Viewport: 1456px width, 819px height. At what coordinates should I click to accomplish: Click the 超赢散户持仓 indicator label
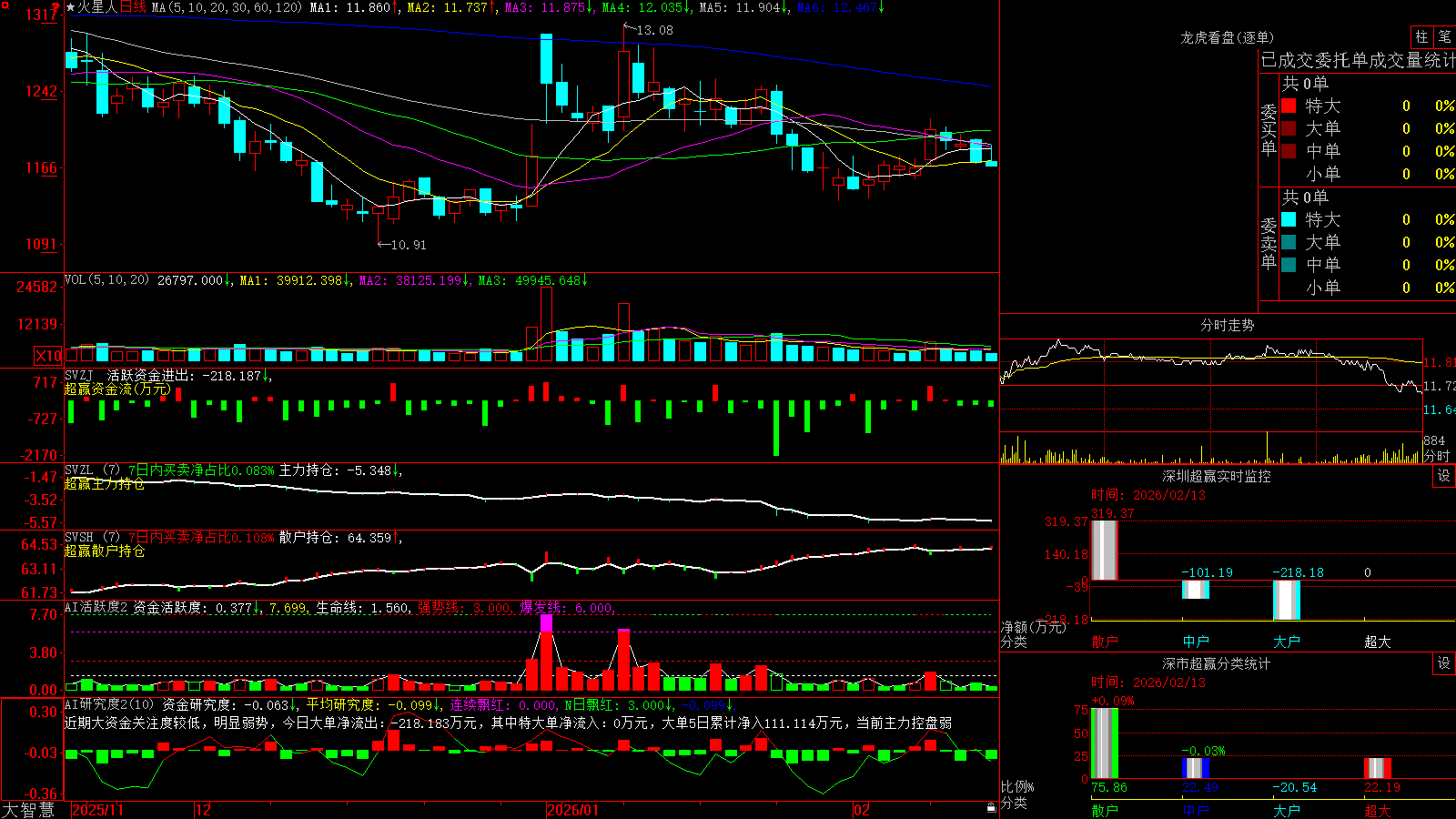105,551
